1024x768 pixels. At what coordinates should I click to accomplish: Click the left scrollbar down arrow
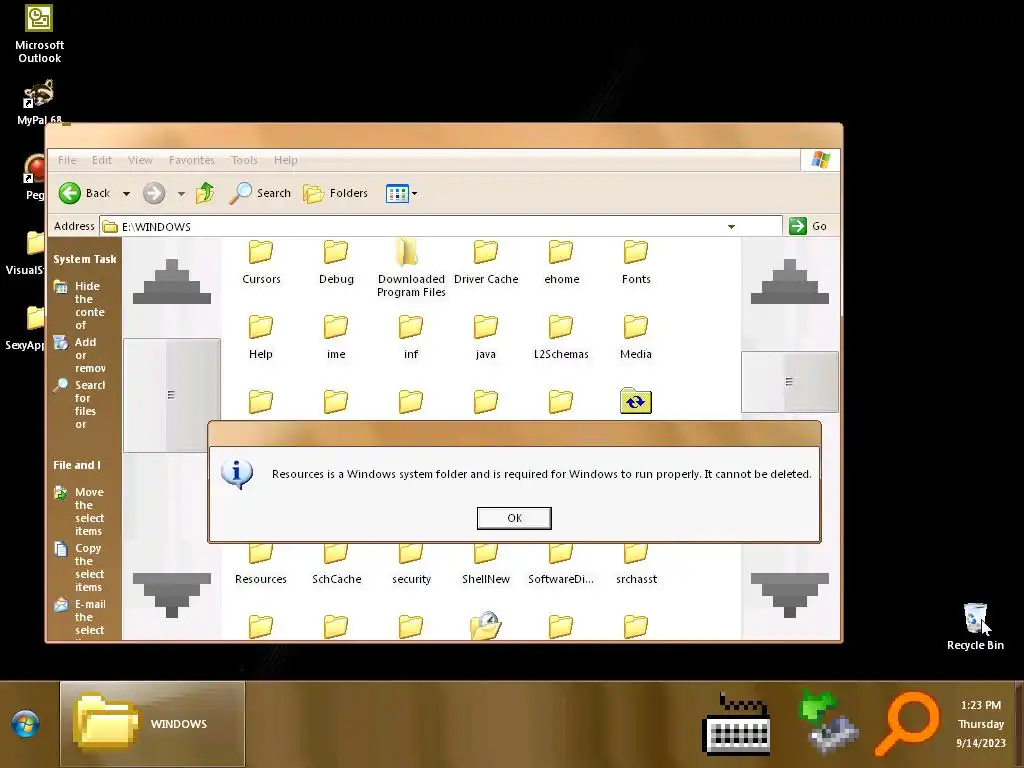point(172,595)
